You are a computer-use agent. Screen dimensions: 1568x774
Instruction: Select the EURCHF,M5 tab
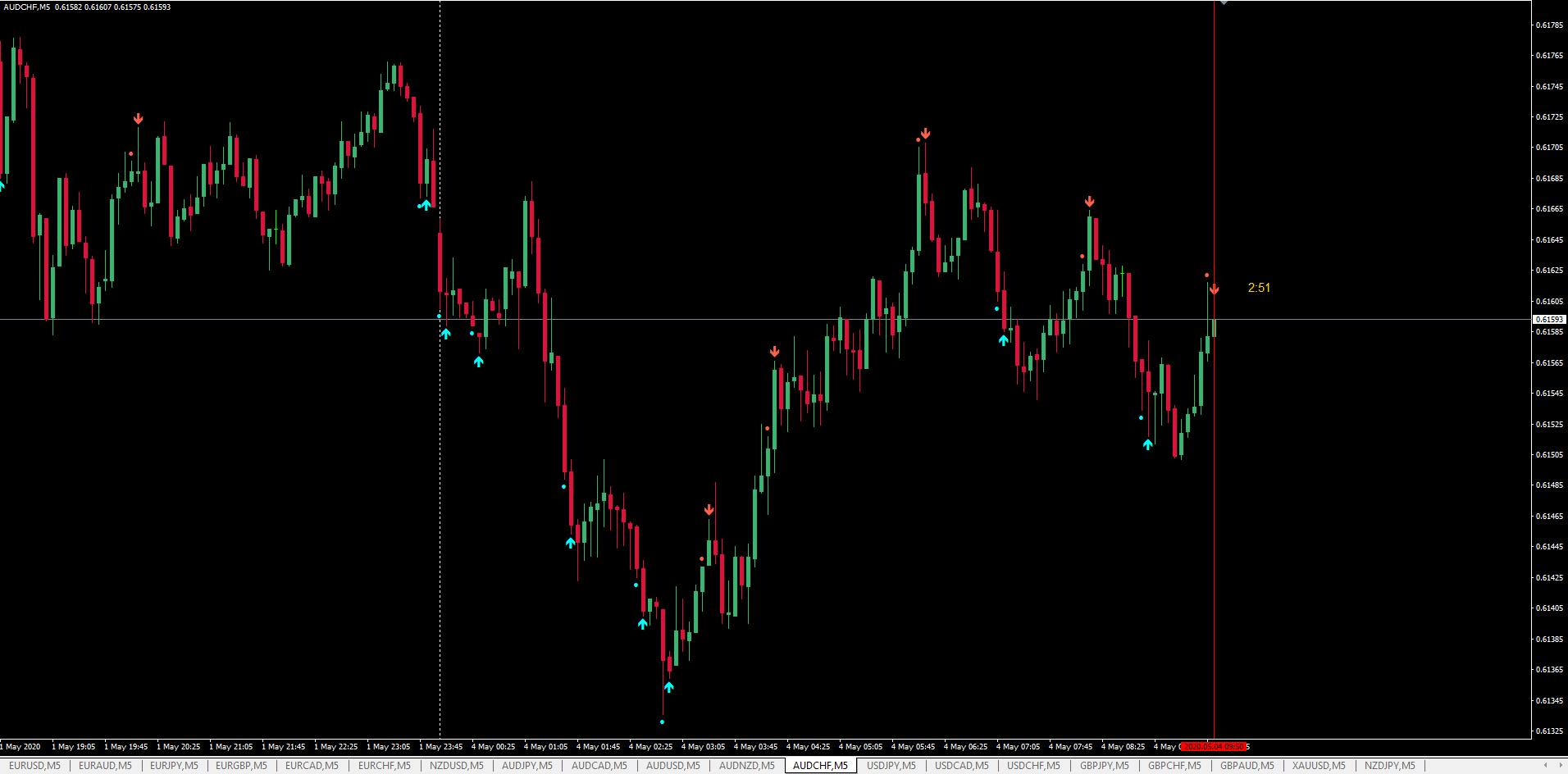(384, 766)
